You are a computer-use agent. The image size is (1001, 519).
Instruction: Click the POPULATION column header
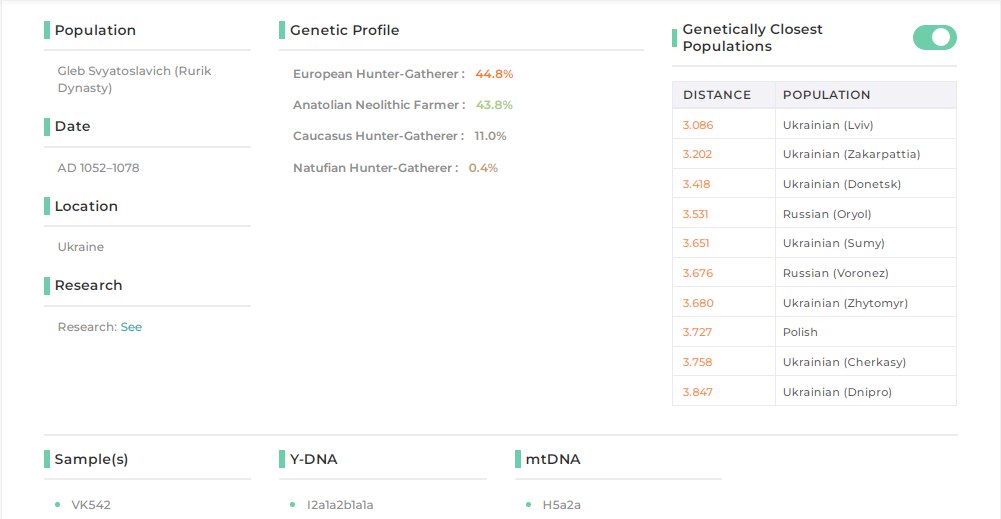(x=826, y=95)
